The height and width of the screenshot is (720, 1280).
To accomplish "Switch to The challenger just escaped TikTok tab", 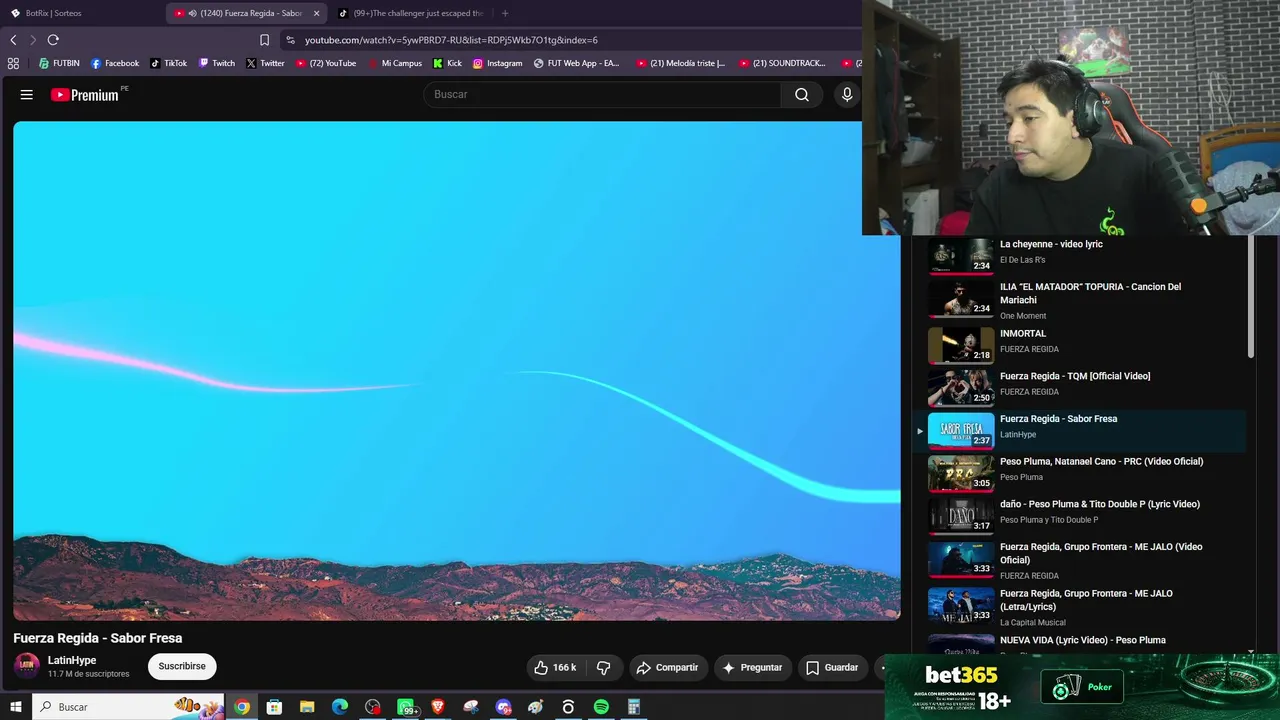I will click(x=412, y=13).
